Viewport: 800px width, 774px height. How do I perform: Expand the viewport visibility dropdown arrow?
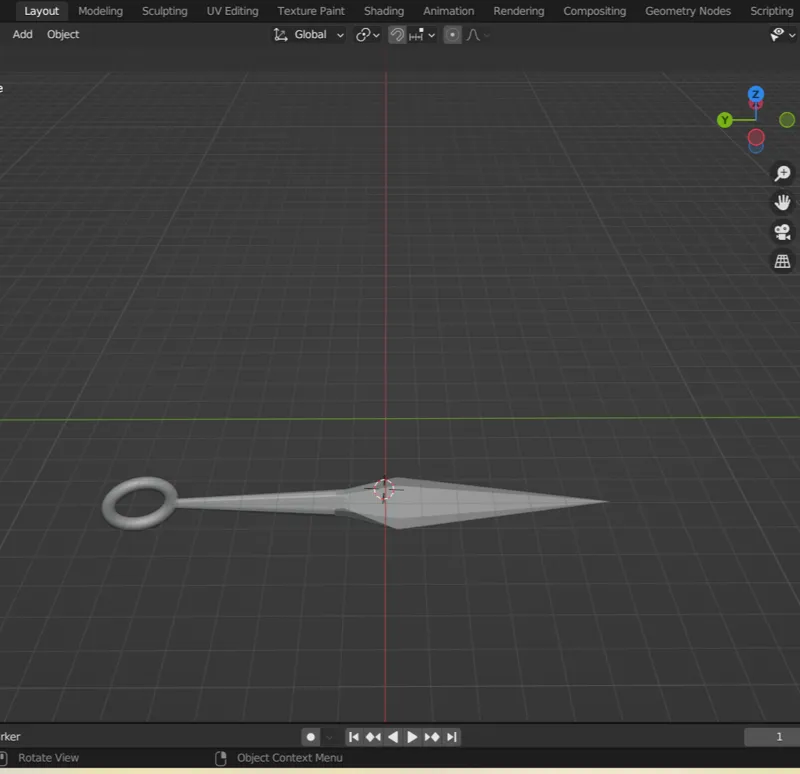click(792, 35)
